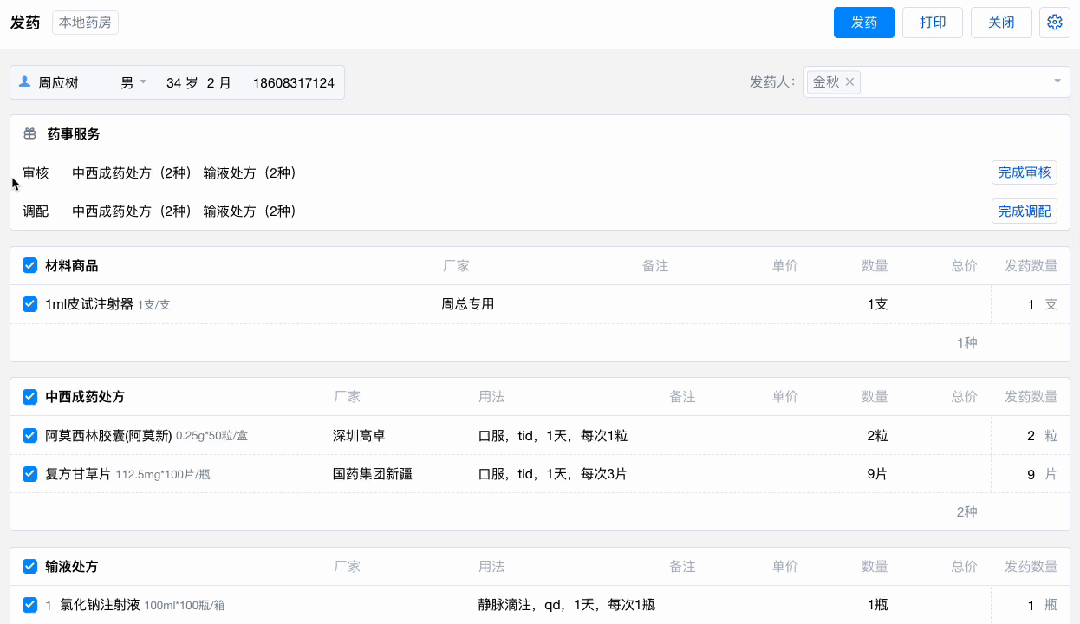This screenshot has width=1080, height=624.
Task: Click the patient avatar icon
Action: point(25,82)
